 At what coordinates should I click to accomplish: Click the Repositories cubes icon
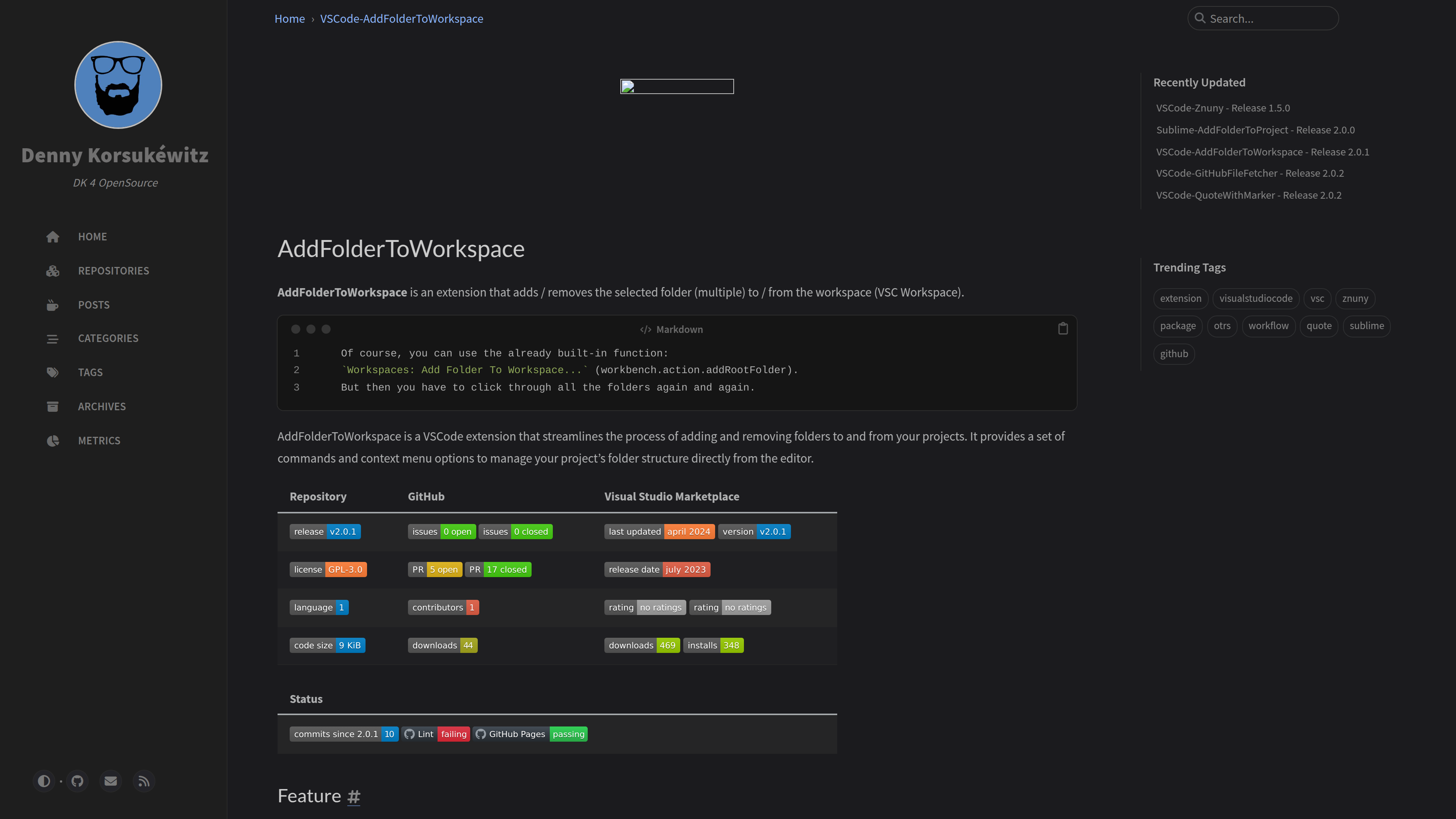click(53, 271)
